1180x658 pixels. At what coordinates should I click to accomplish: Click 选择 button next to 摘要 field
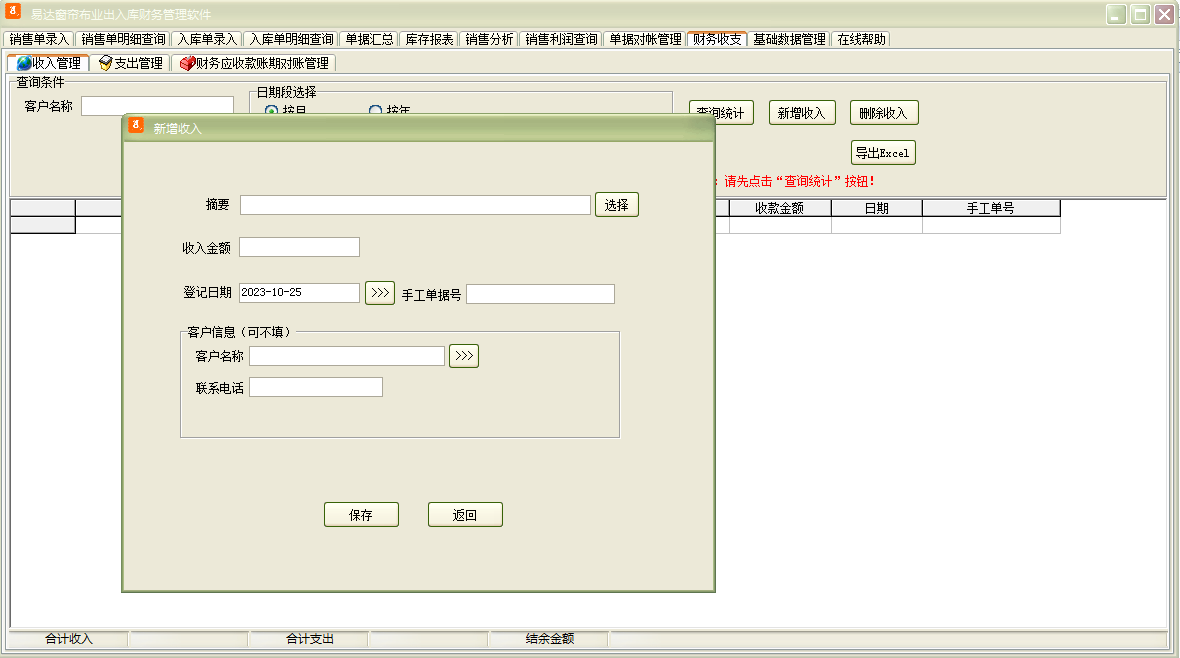[617, 205]
